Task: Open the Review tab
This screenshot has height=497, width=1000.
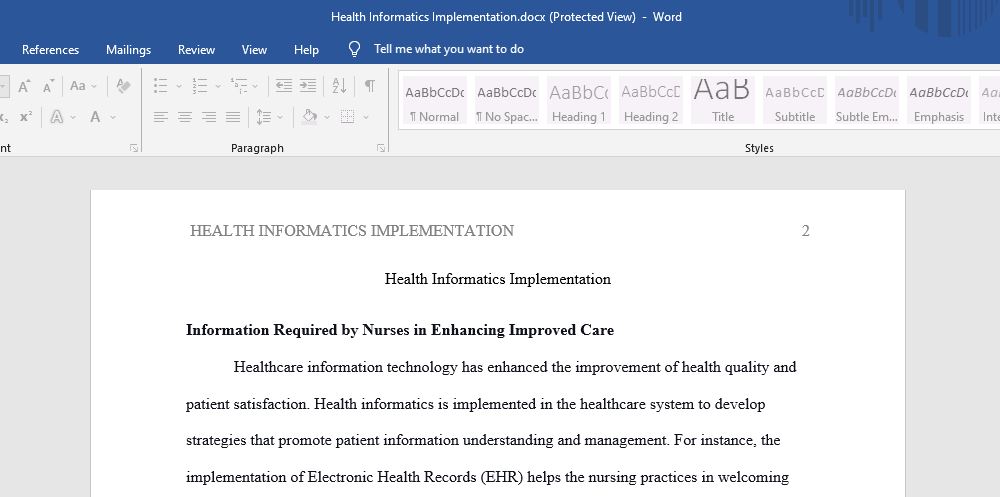Action: [196, 50]
